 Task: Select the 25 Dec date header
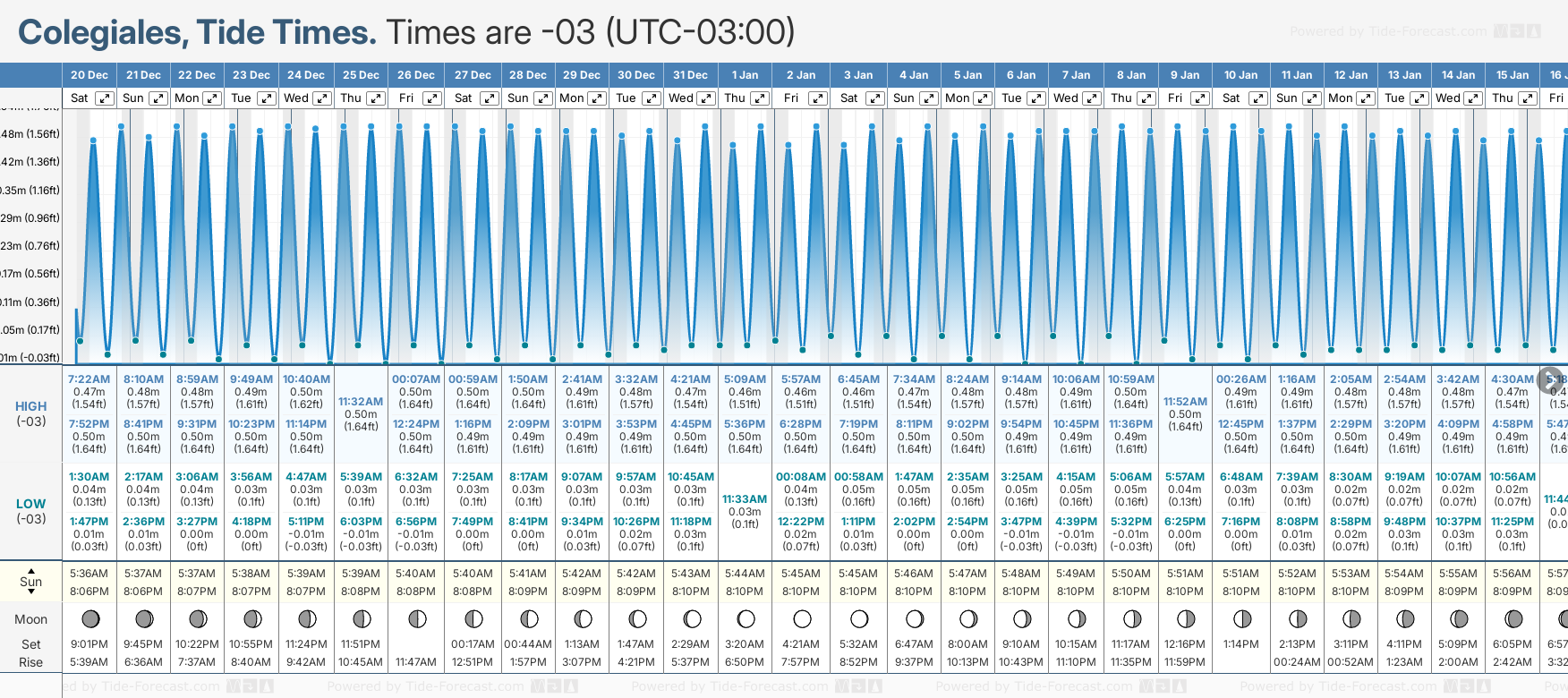361,75
